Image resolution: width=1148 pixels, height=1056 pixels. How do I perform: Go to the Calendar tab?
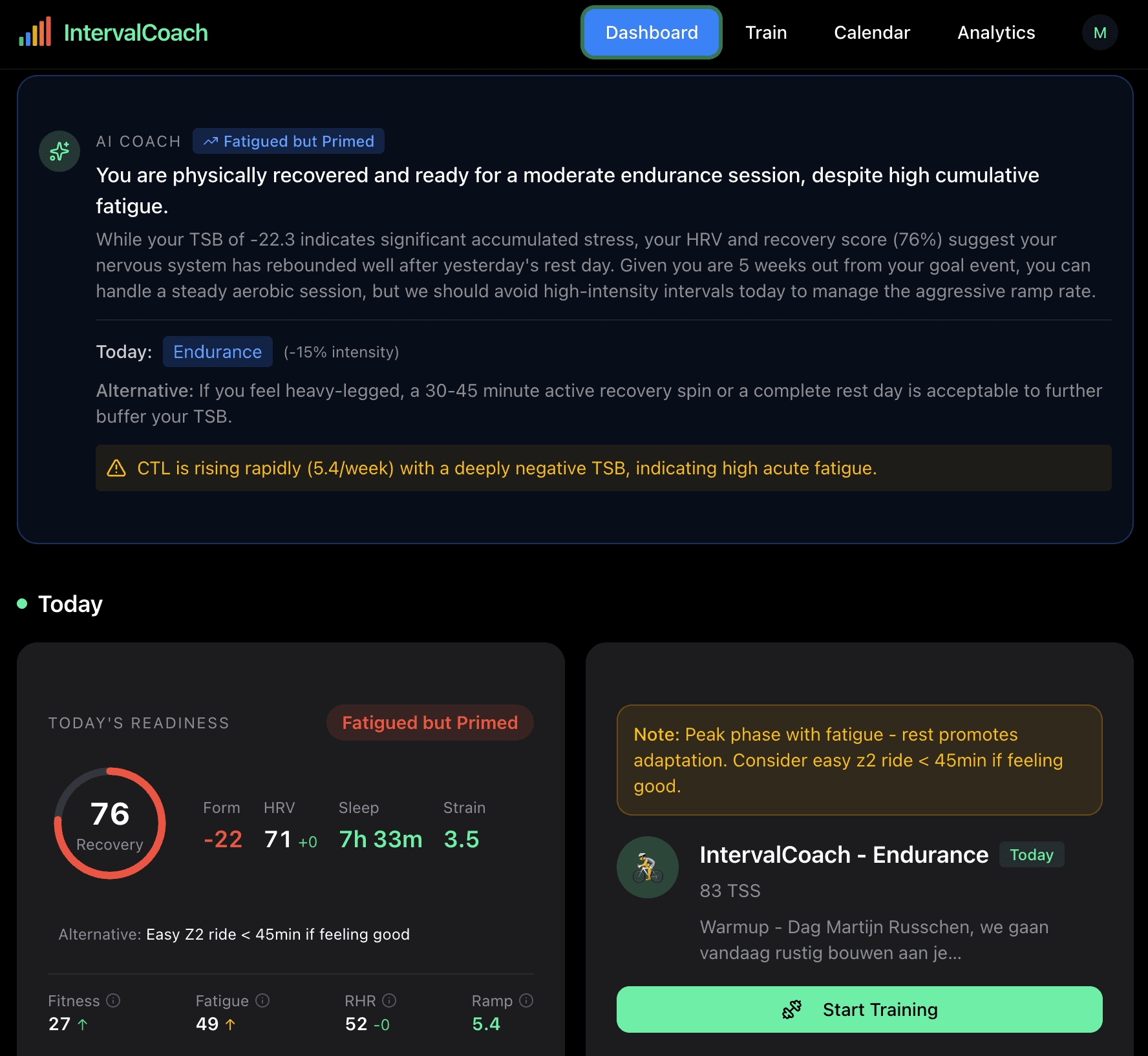[872, 32]
